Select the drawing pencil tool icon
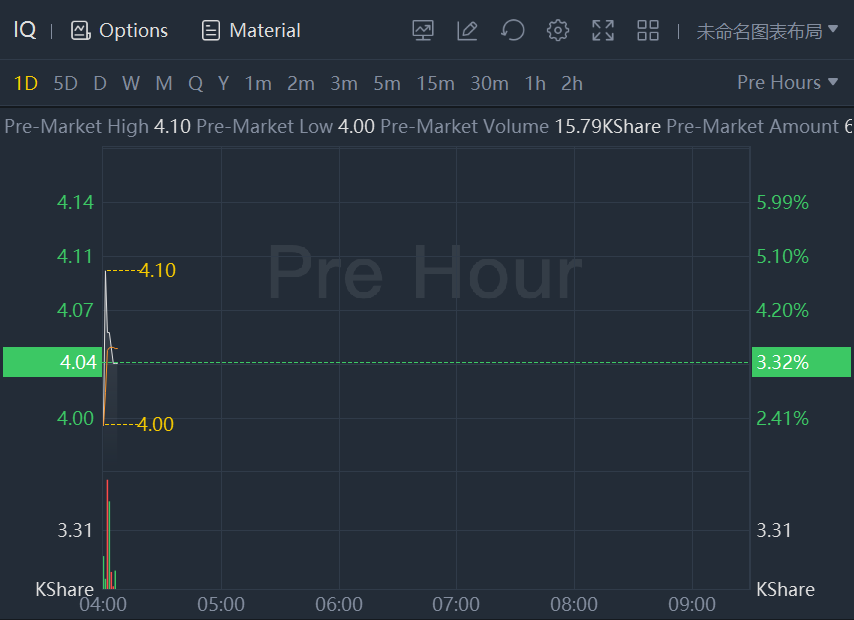This screenshot has width=854, height=620. [467, 31]
